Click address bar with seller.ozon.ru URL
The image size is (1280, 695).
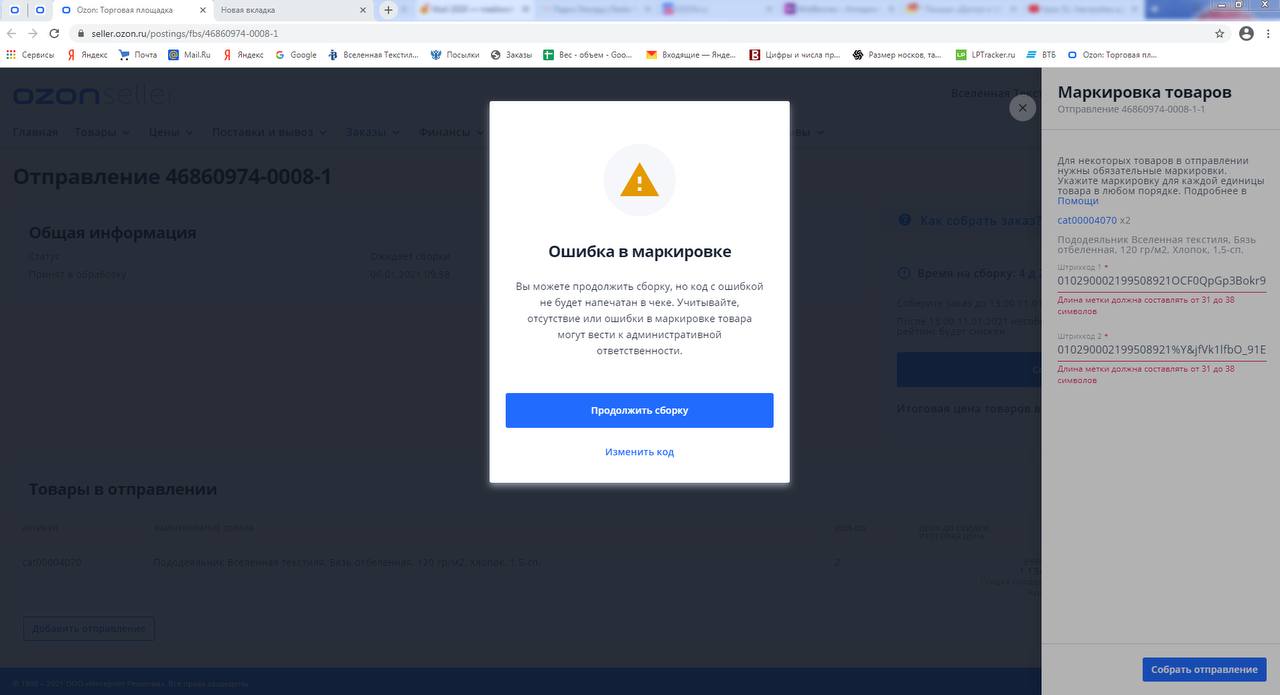(640, 33)
